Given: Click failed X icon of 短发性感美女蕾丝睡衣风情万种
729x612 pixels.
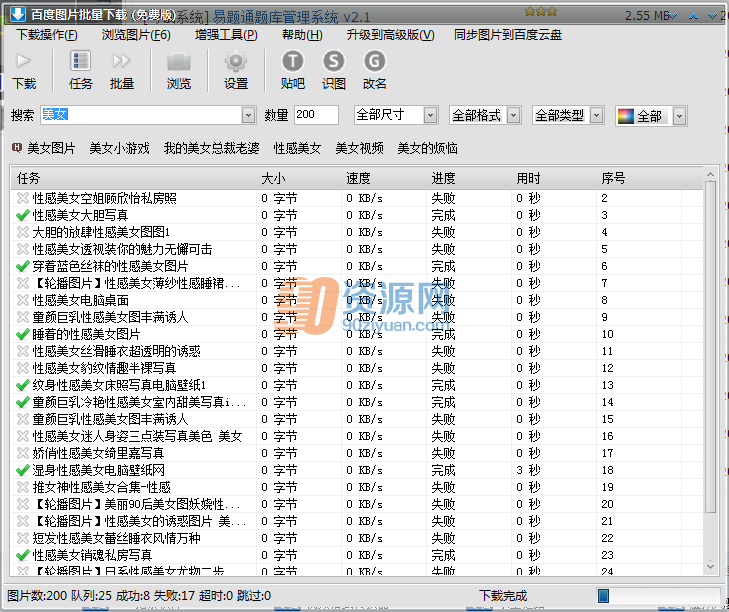Looking at the screenshot, I should pos(22,539).
